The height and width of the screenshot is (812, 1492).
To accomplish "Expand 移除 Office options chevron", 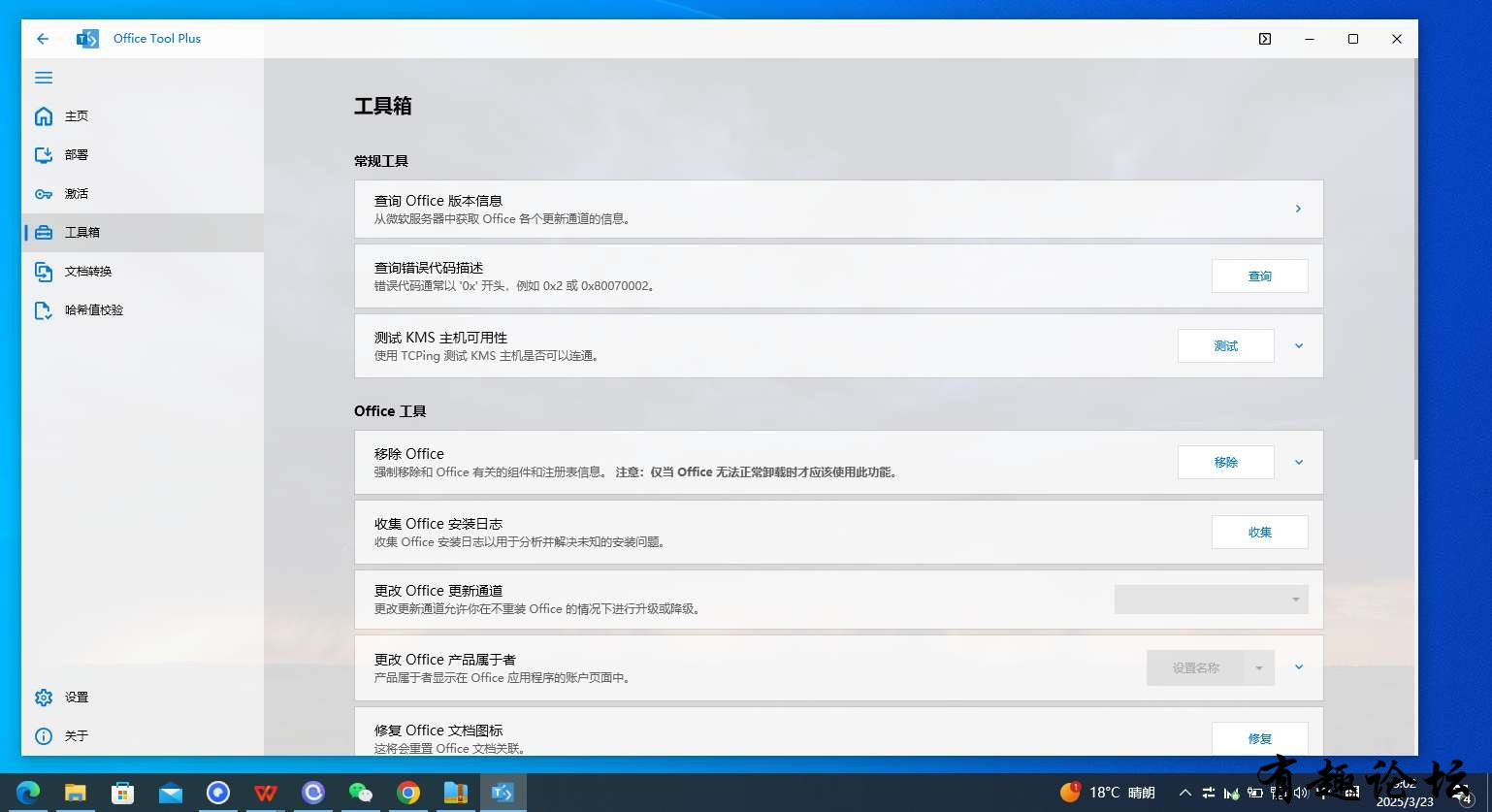I will pyautogui.click(x=1299, y=462).
